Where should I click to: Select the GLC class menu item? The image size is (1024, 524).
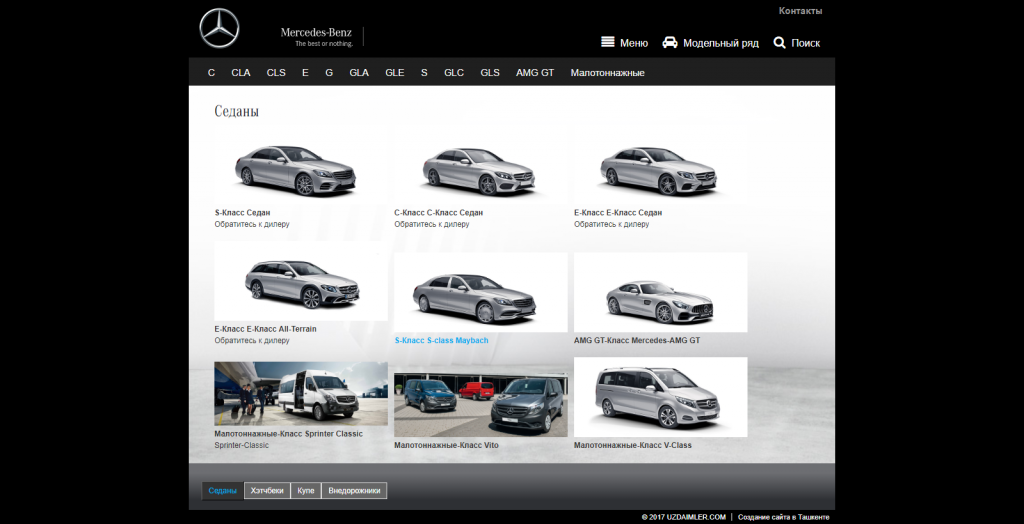tap(454, 73)
